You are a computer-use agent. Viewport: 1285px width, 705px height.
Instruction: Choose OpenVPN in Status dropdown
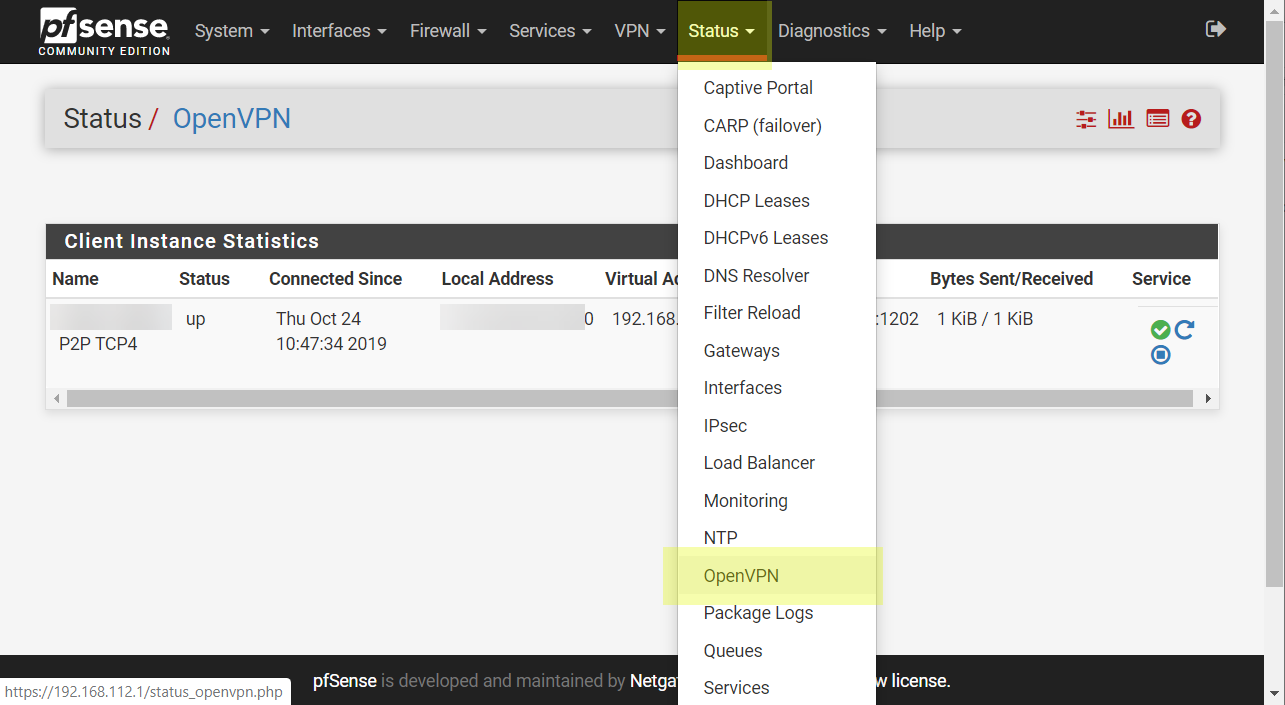[777, 576]
